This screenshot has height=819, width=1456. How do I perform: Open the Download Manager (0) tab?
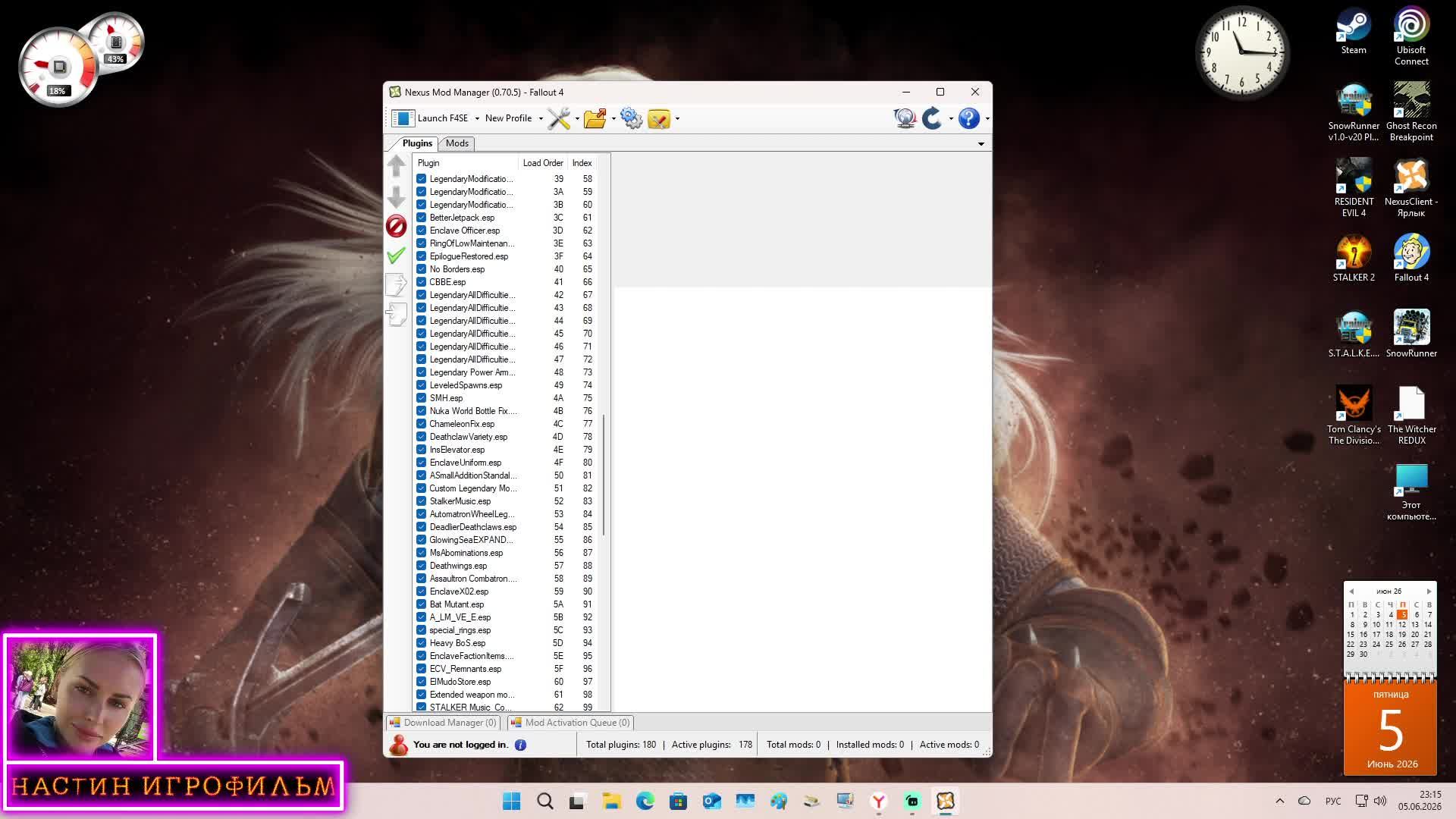click(444, 723)
